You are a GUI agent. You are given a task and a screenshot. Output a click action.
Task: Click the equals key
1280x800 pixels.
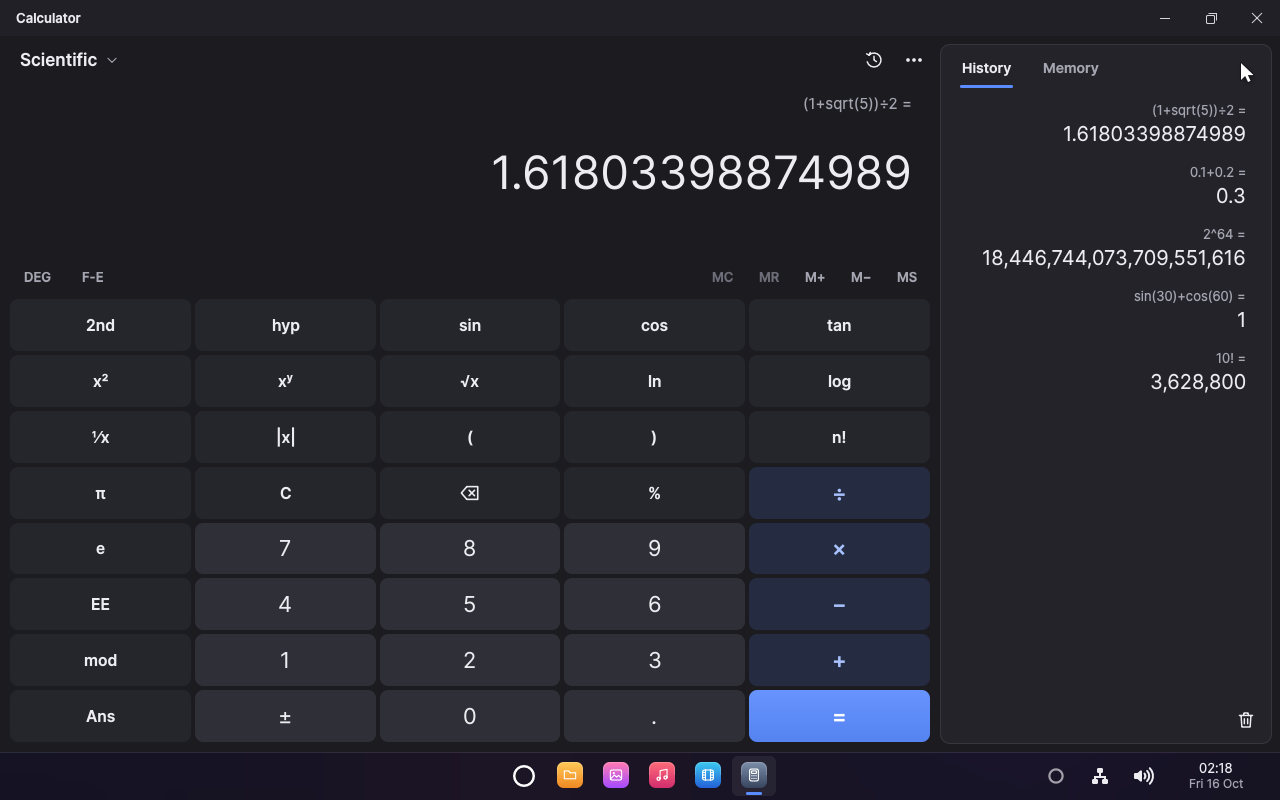(x=839, y=716)
